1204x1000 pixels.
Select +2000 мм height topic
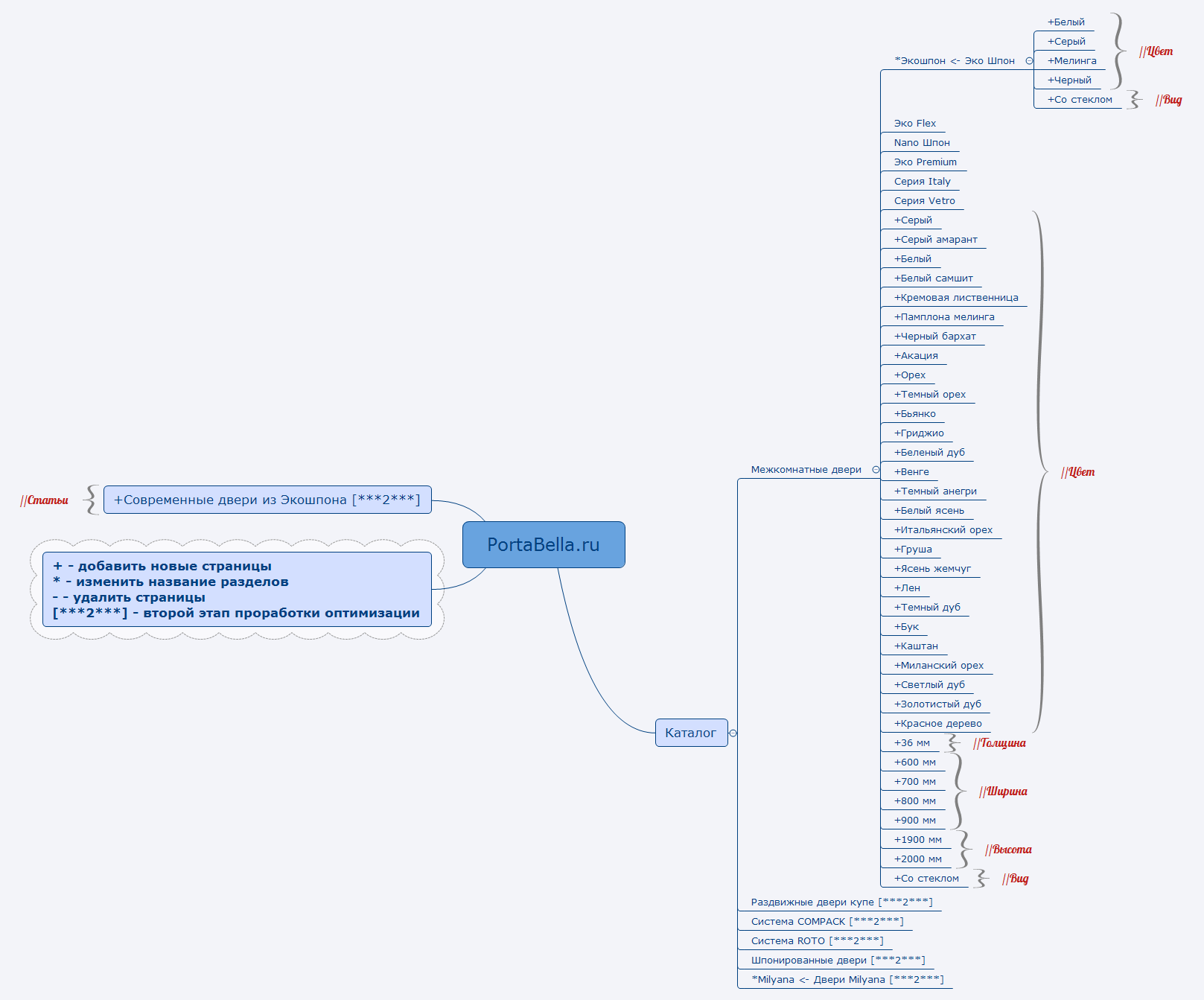pyautogui.click(x=918, y=859)
